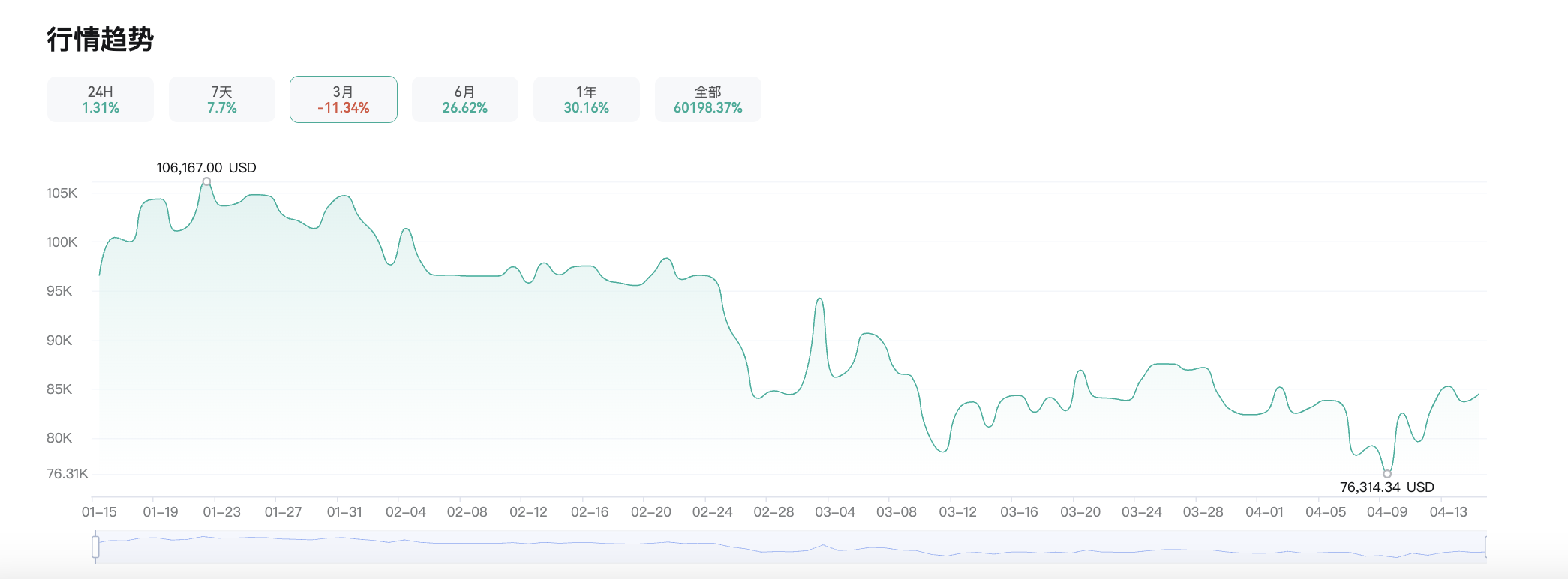Click the 行情趋势 section heading
This screenshot has height=579, width=1568.
tap(100, 39)
